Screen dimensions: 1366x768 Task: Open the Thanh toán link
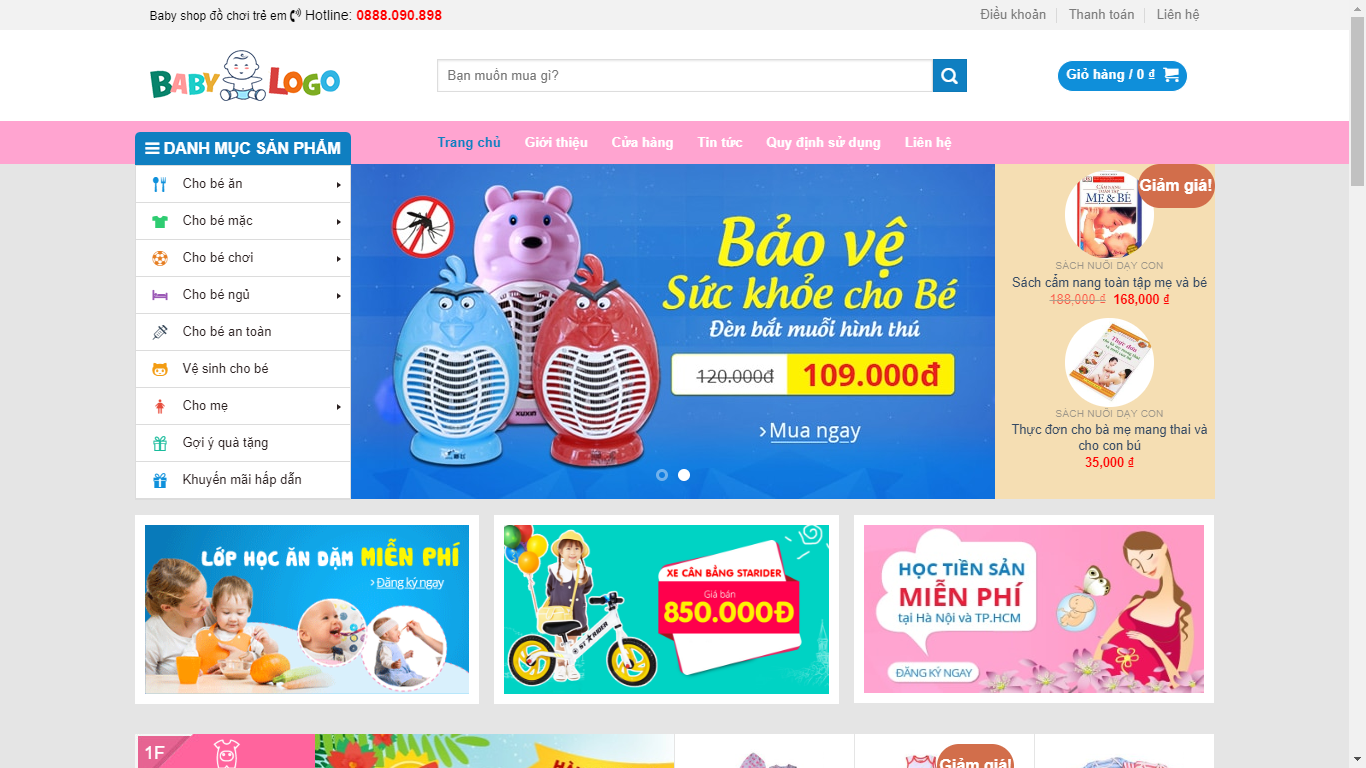tap(1101, 14)
